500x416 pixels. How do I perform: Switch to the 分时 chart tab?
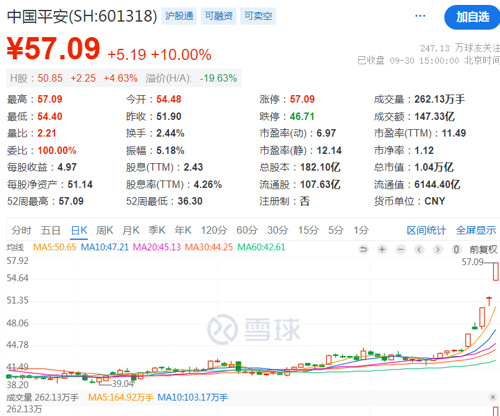tap(22, 230)
